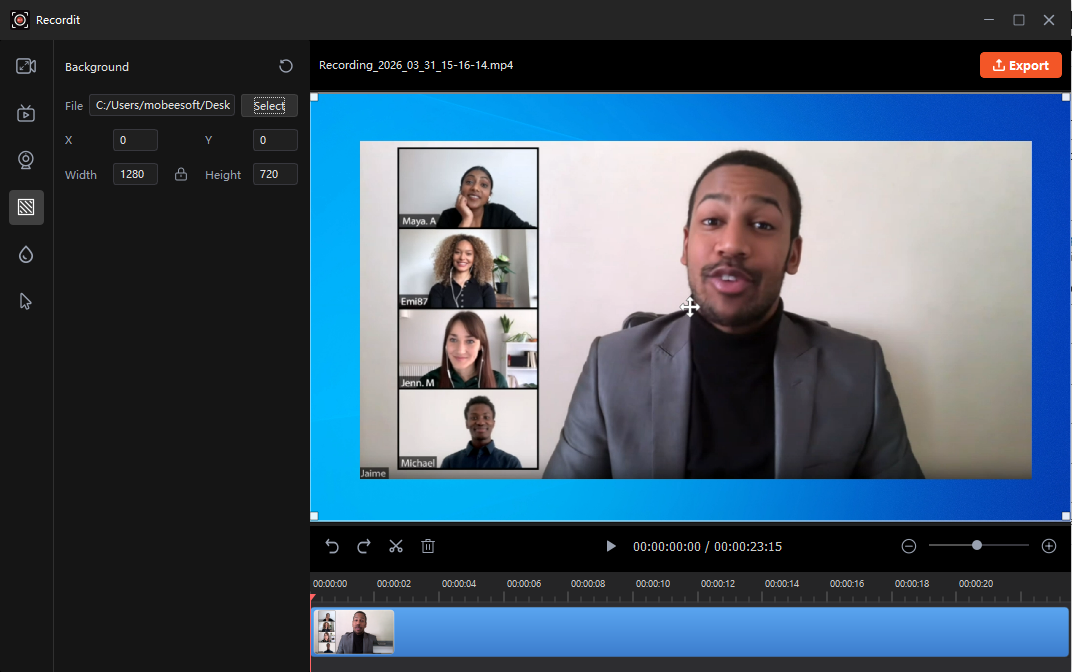Click the redo arrow icon

click(x=364, y=546)
